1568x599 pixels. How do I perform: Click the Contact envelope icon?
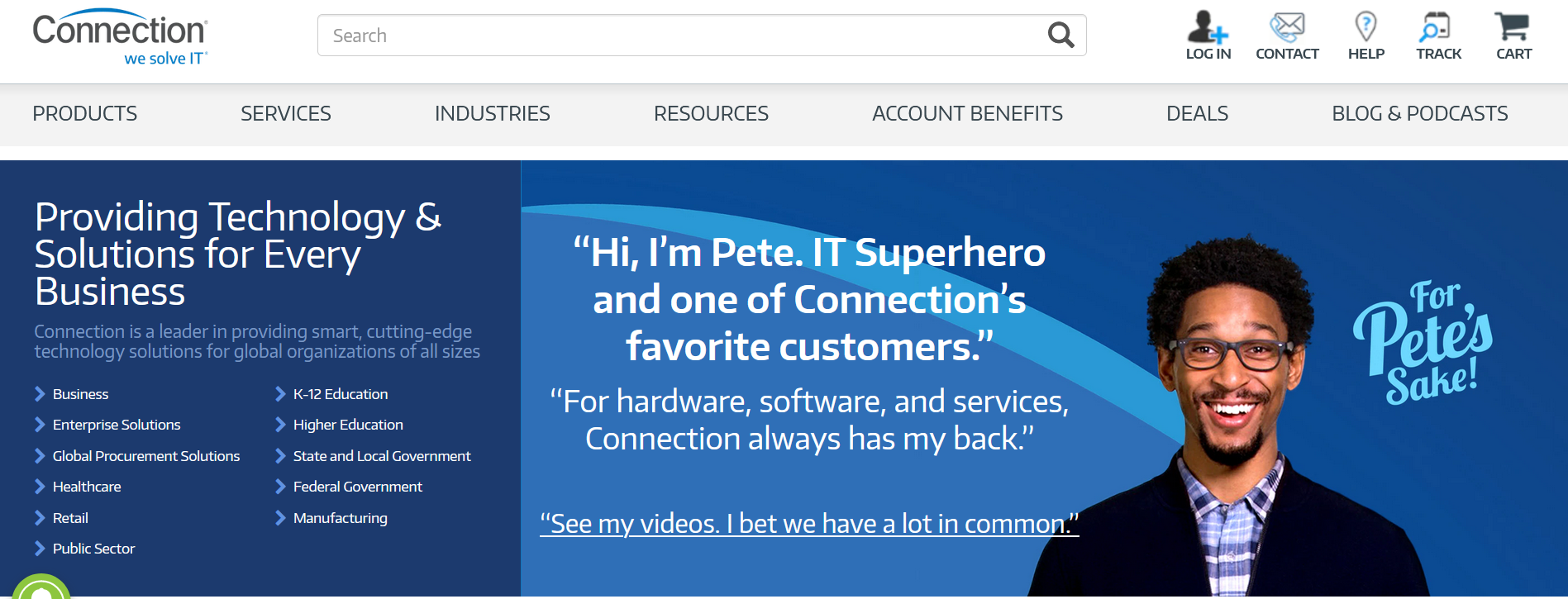pos(1287,28)
